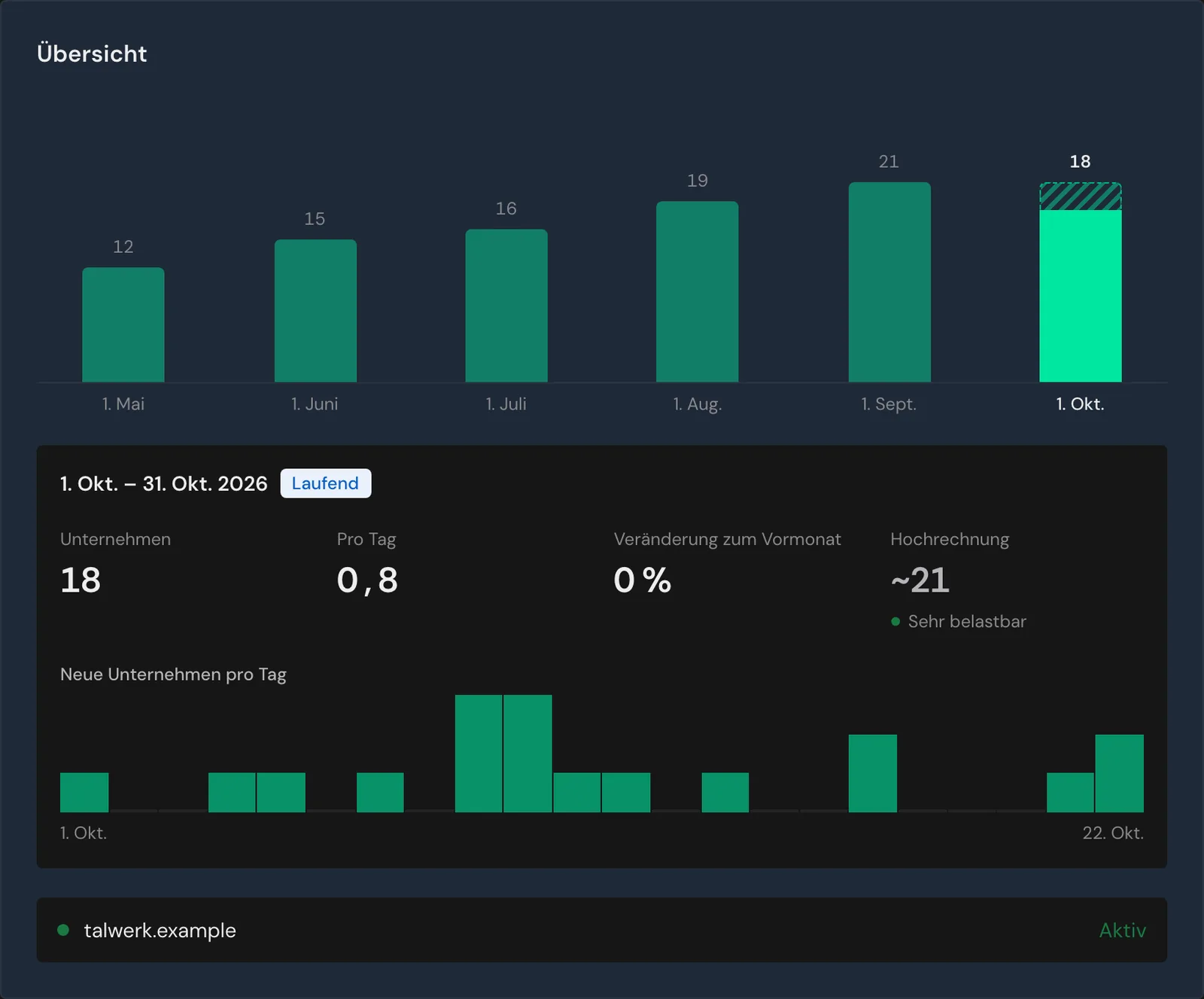Screen dimensions: 1204x999
Task: Click the 0 % change value
Action: tap(642, 580)
